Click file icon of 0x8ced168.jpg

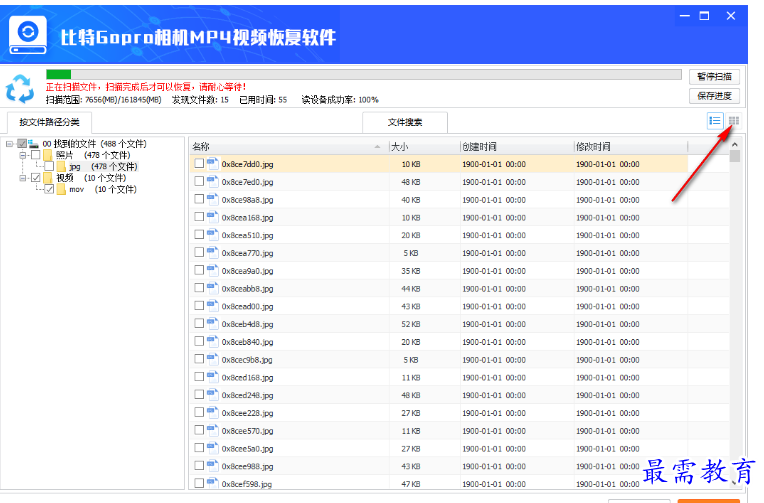tap(212, 377)
